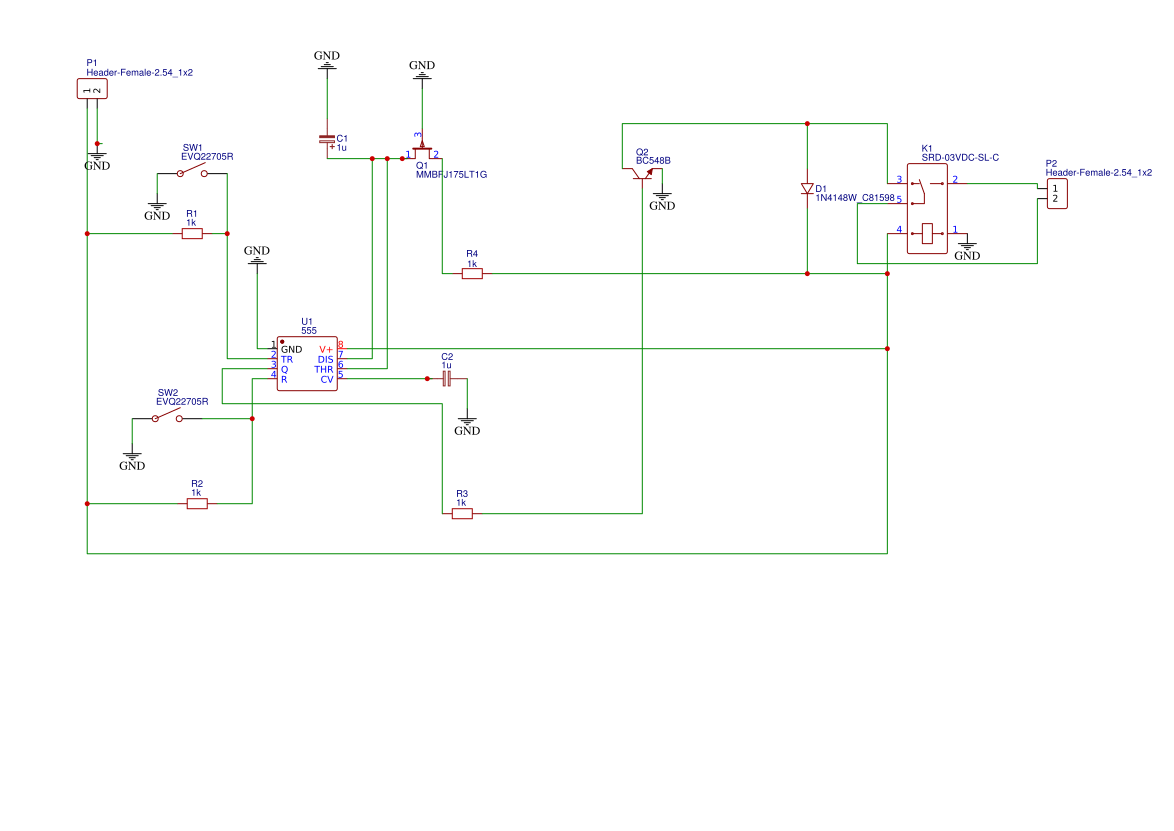Click the SW1 pushbutton switch symbol
The height and width of the screenshot is (831, 1174).
(192, 173)
